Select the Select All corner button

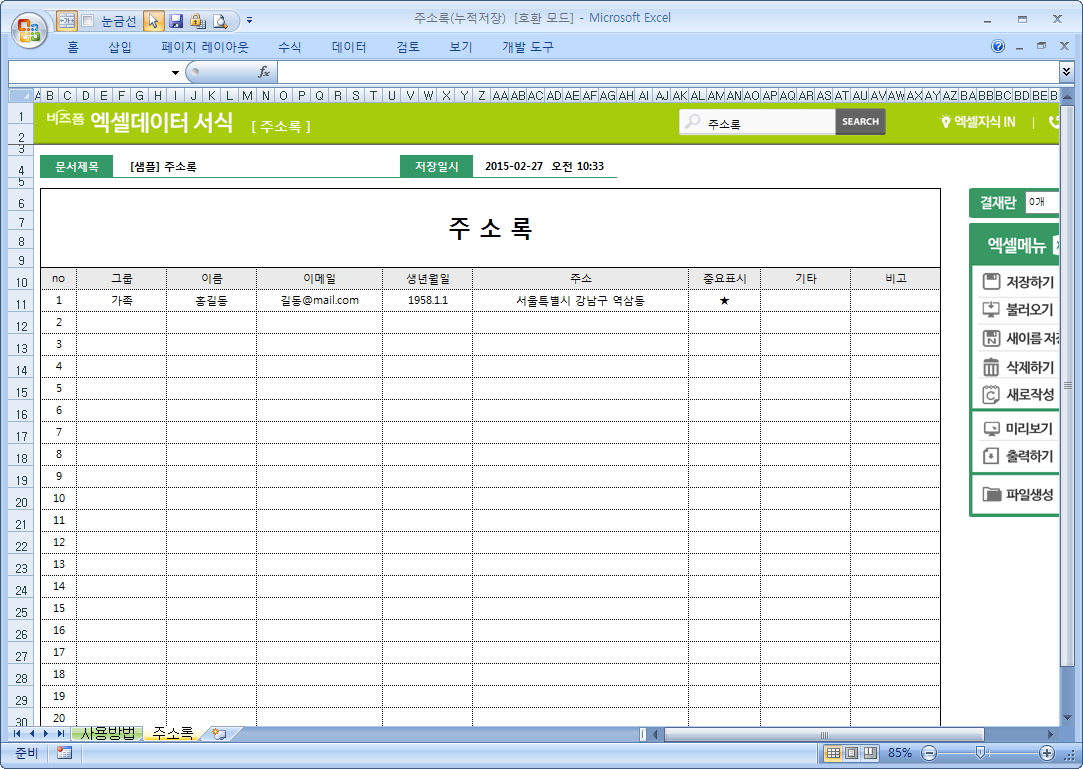click(20, 95)
